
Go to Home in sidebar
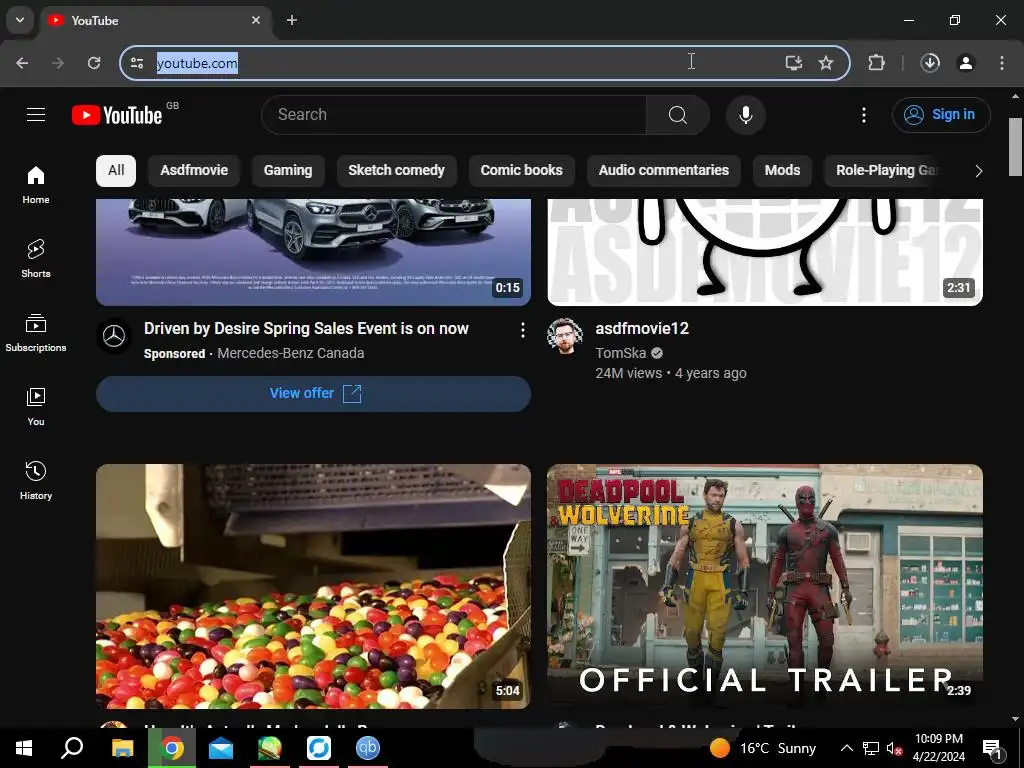pyautogui.click(x=36, y=185)
